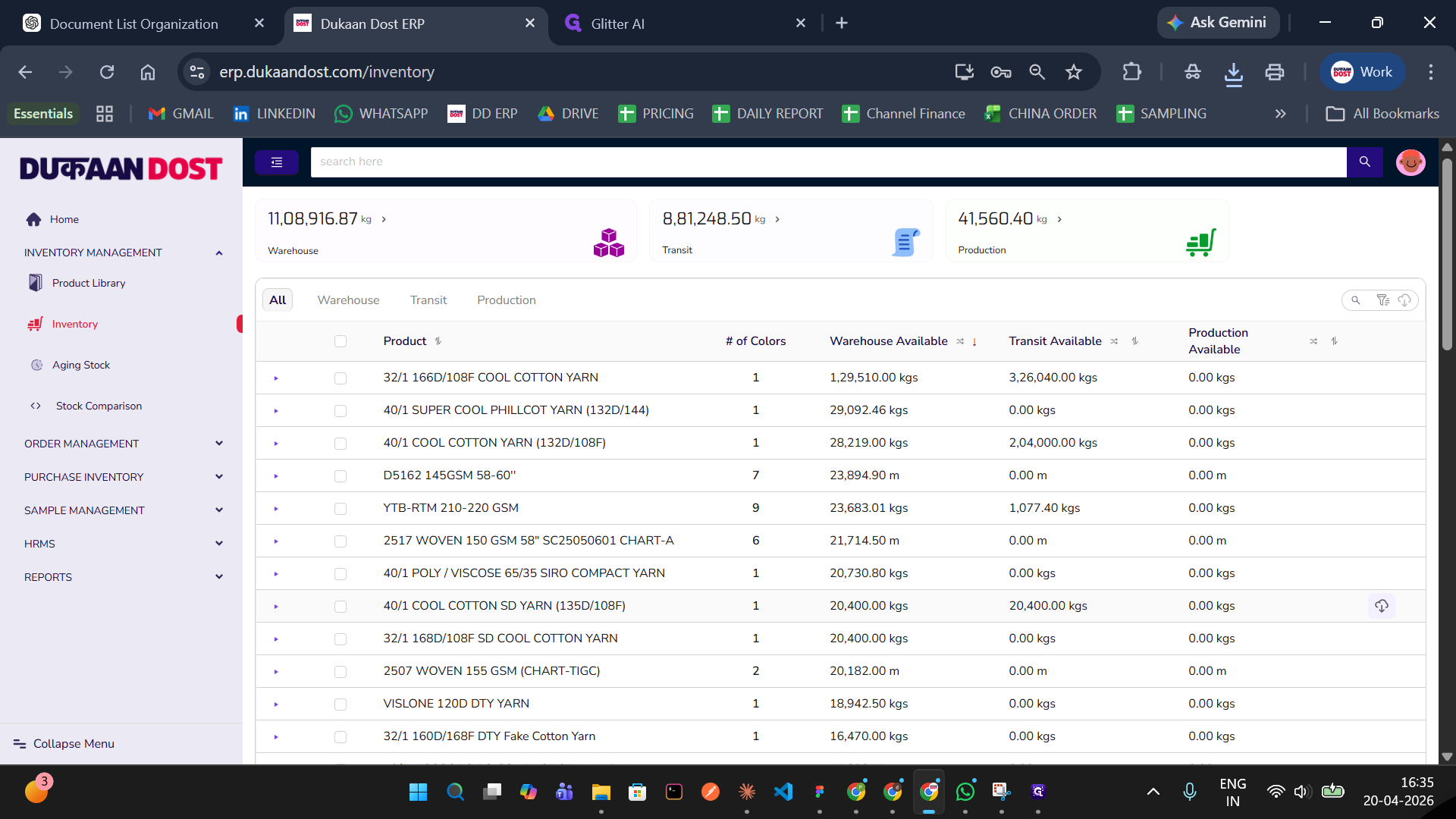1456x819 pixels.
Task: Select the YTB-RTM 210-220 GSM checkbox
Action: click(340, 509)
